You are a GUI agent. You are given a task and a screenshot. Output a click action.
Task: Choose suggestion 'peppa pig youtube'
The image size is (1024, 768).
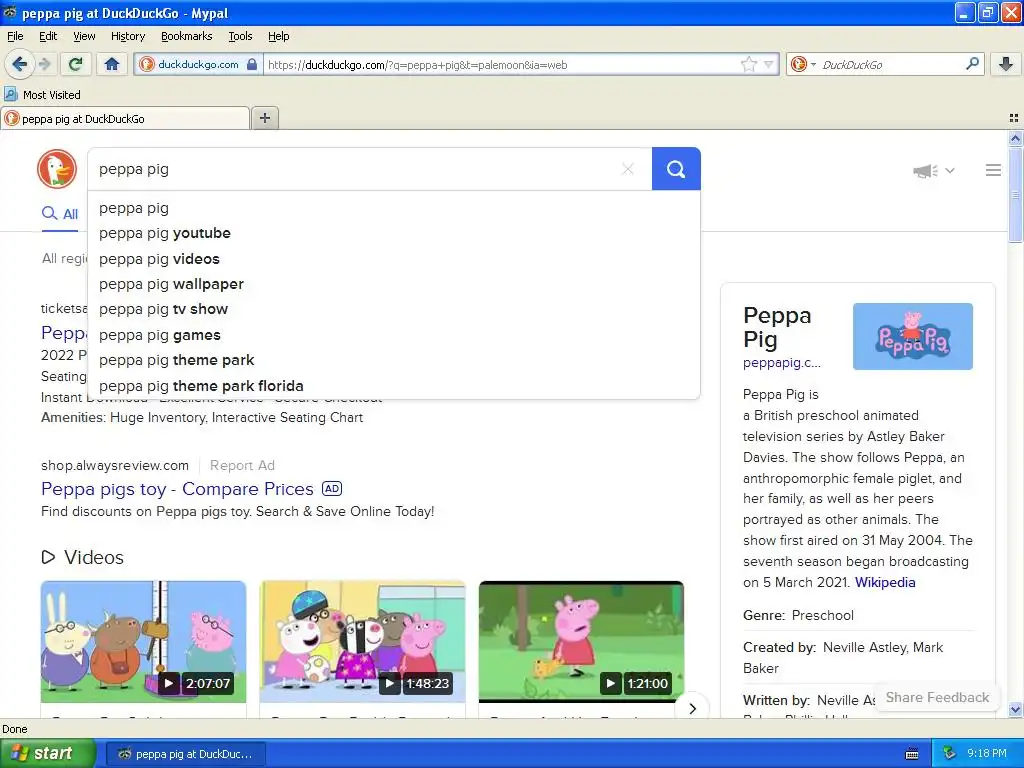393,233
